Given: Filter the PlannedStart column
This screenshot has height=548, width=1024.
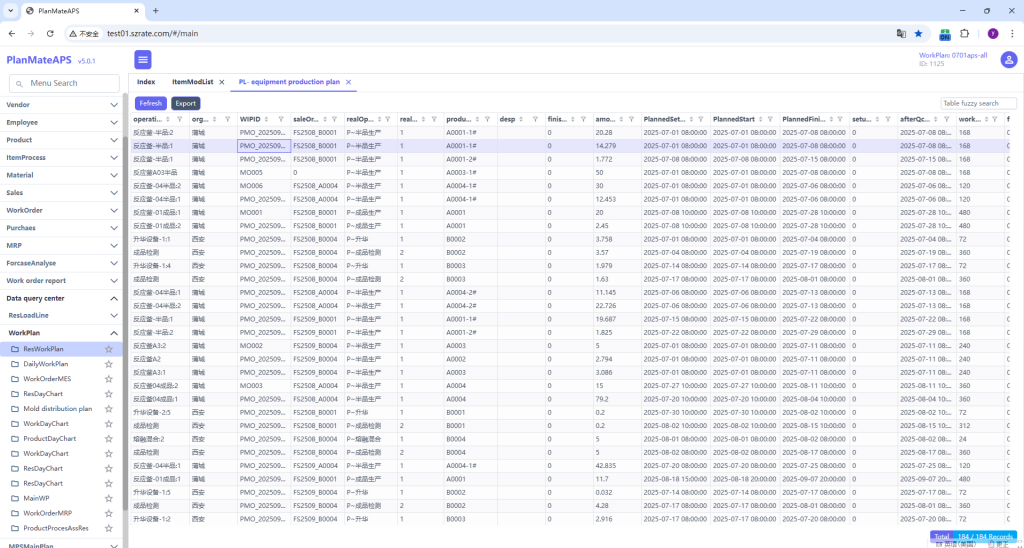Looking at the screenshot, I should point(771,120).
